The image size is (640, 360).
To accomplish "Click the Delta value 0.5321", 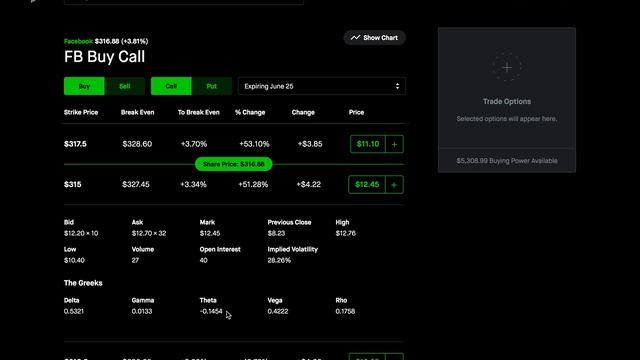I will (74, 311).
